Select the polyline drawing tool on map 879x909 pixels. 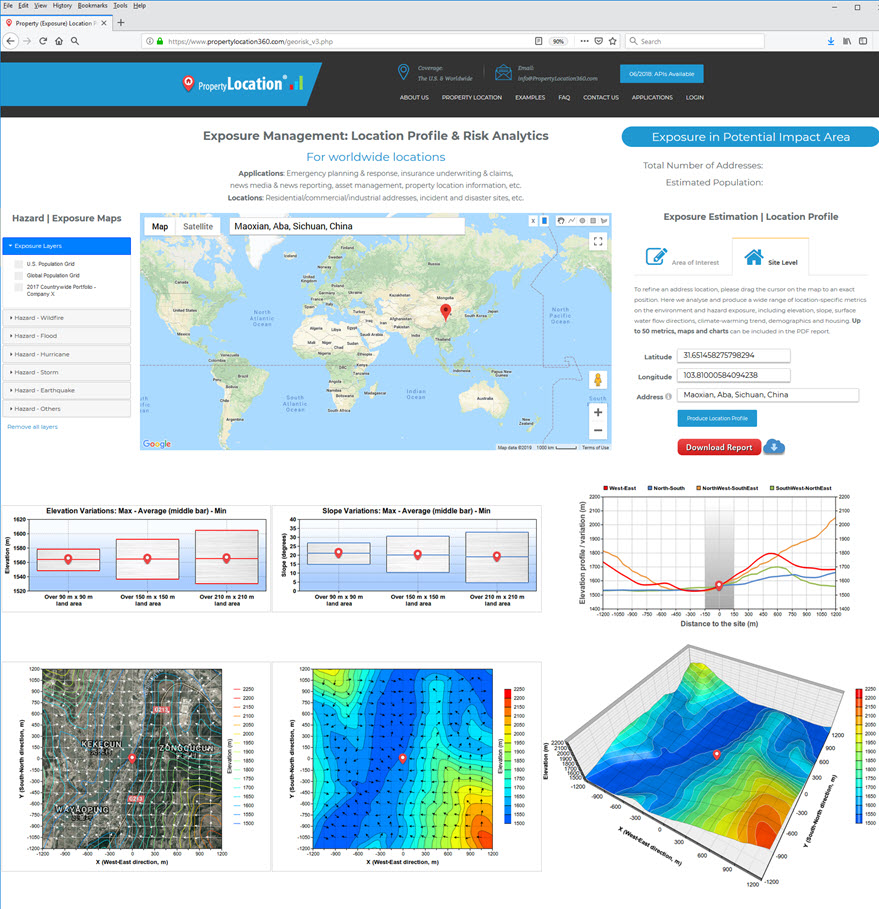572,221
